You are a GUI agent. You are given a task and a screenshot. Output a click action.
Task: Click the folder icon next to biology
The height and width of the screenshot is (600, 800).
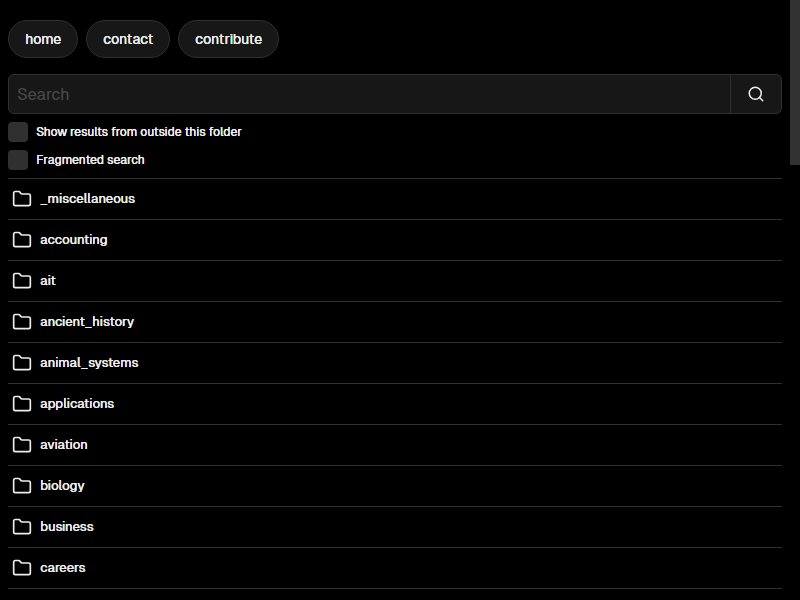click(x=22, y=485)
